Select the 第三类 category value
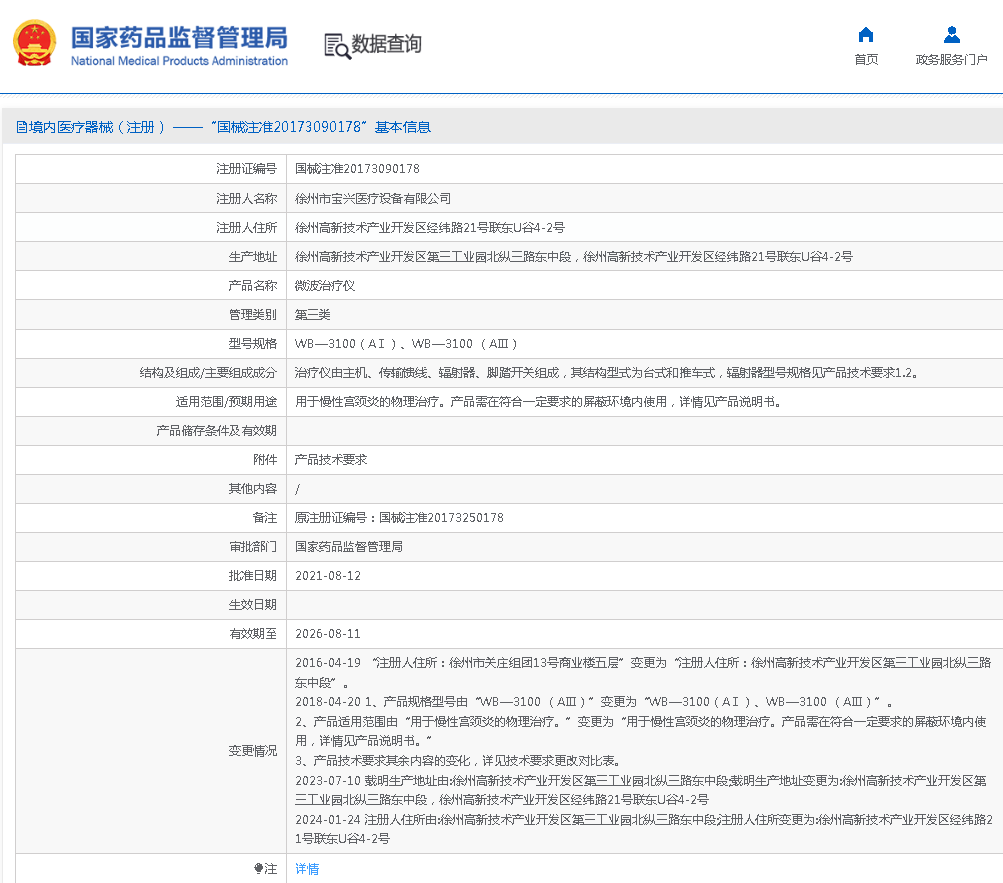The width and height of the screenshot is (1003, 883). [x=313, y=314]
